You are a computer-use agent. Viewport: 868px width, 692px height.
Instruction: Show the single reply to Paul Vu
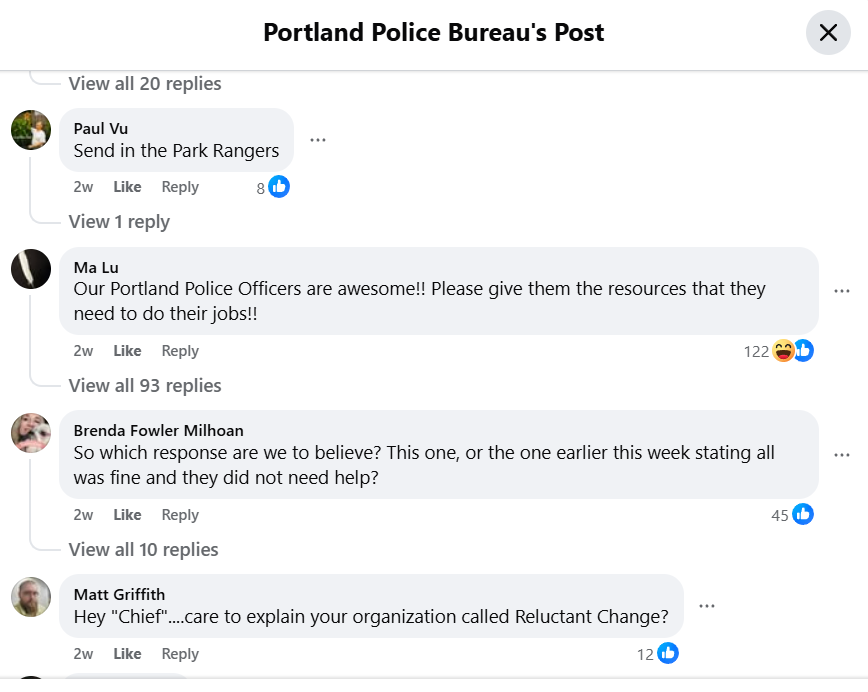coord(119,221)
